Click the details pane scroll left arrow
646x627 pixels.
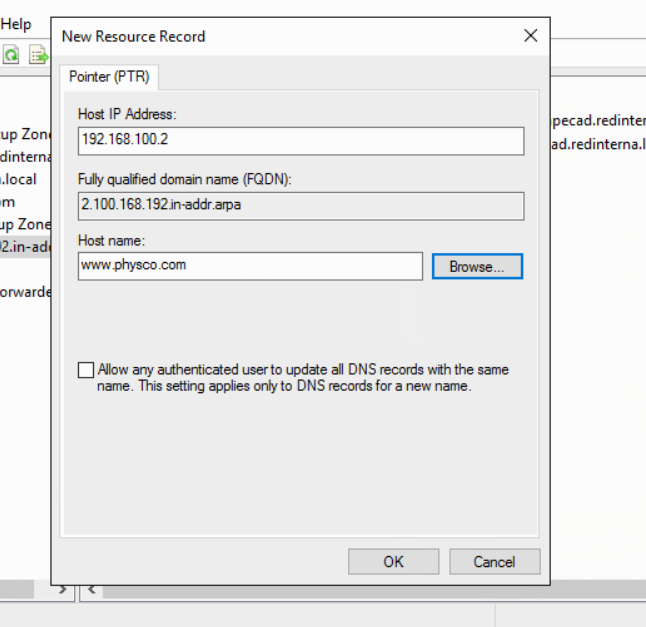click(91, 589)
